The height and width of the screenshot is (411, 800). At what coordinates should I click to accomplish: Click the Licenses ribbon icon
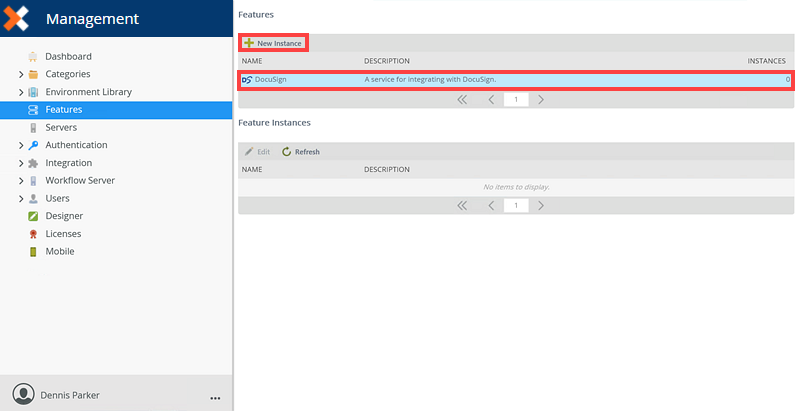(x=33, y=234)
